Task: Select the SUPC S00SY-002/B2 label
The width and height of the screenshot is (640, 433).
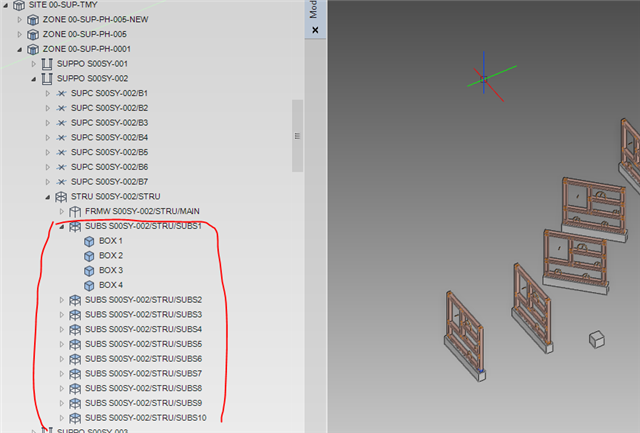Action: click(x=109, y=108)
